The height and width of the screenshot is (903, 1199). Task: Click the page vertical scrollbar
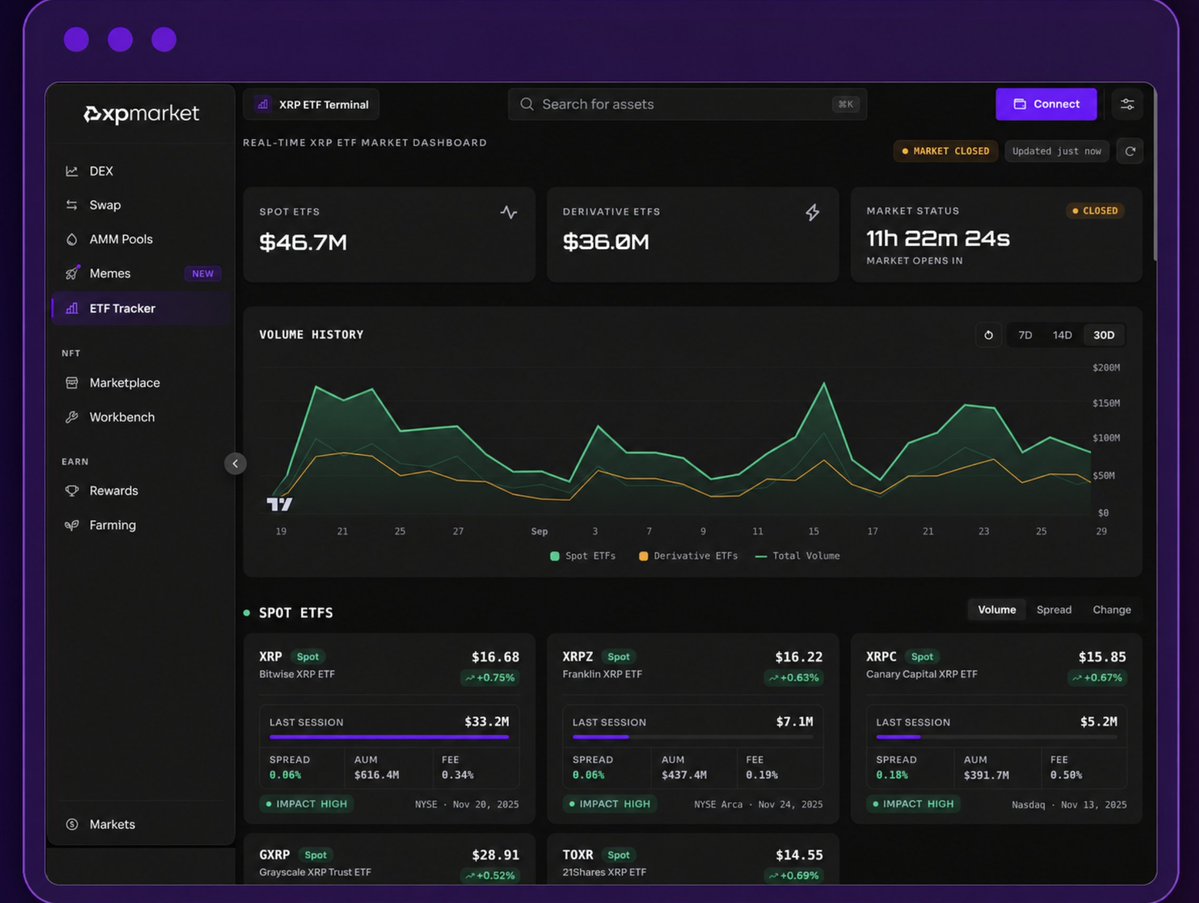click(1154, 172)
